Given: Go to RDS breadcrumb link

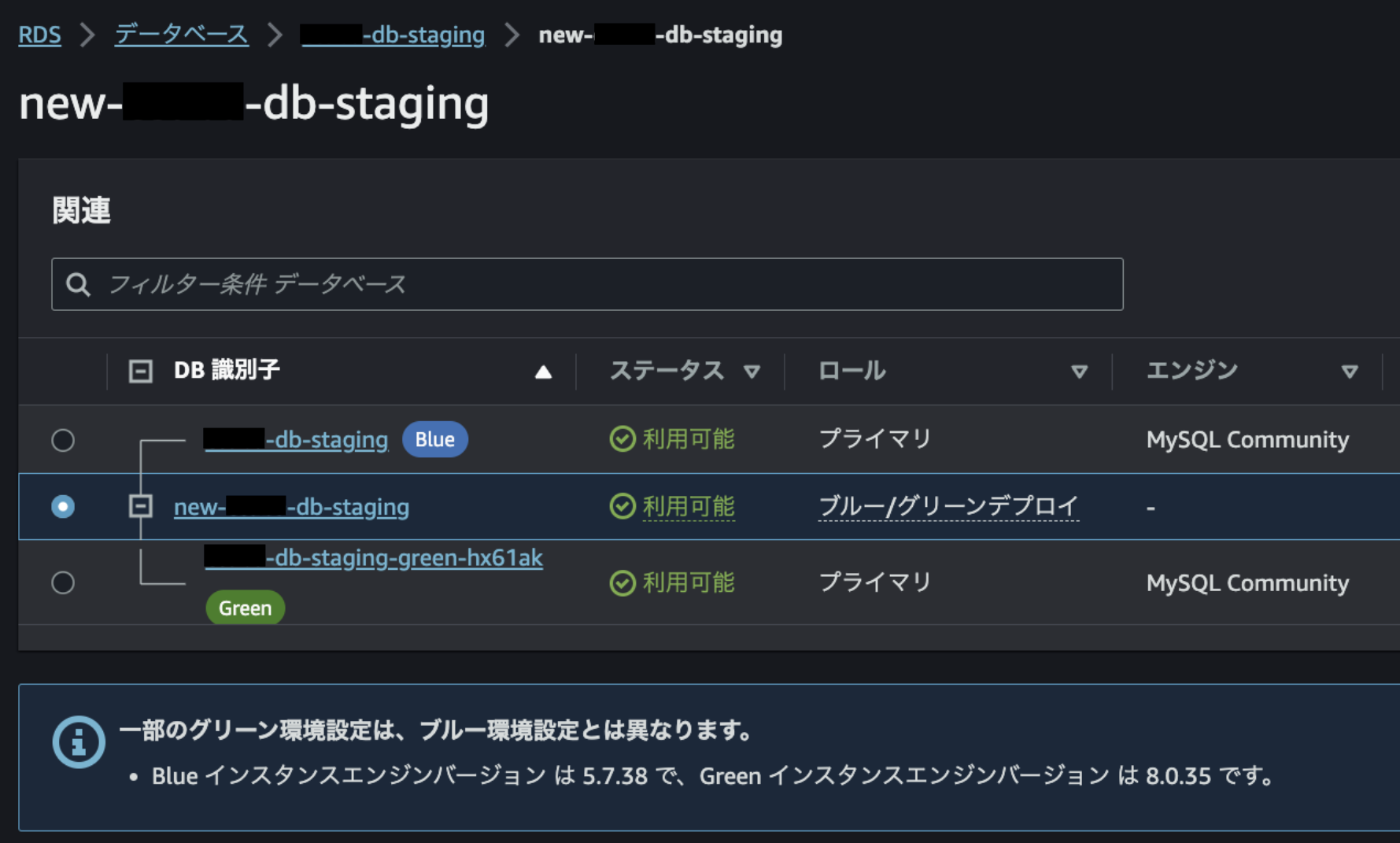Looking at the screenshot, I should click(x=39, y=35).
